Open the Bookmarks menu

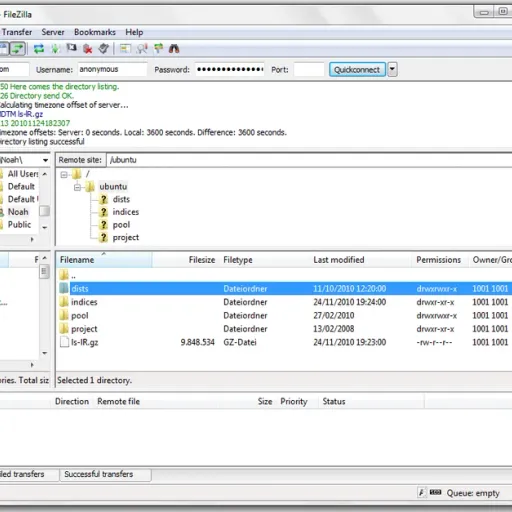pyautogui.click(x=95, y=32)
